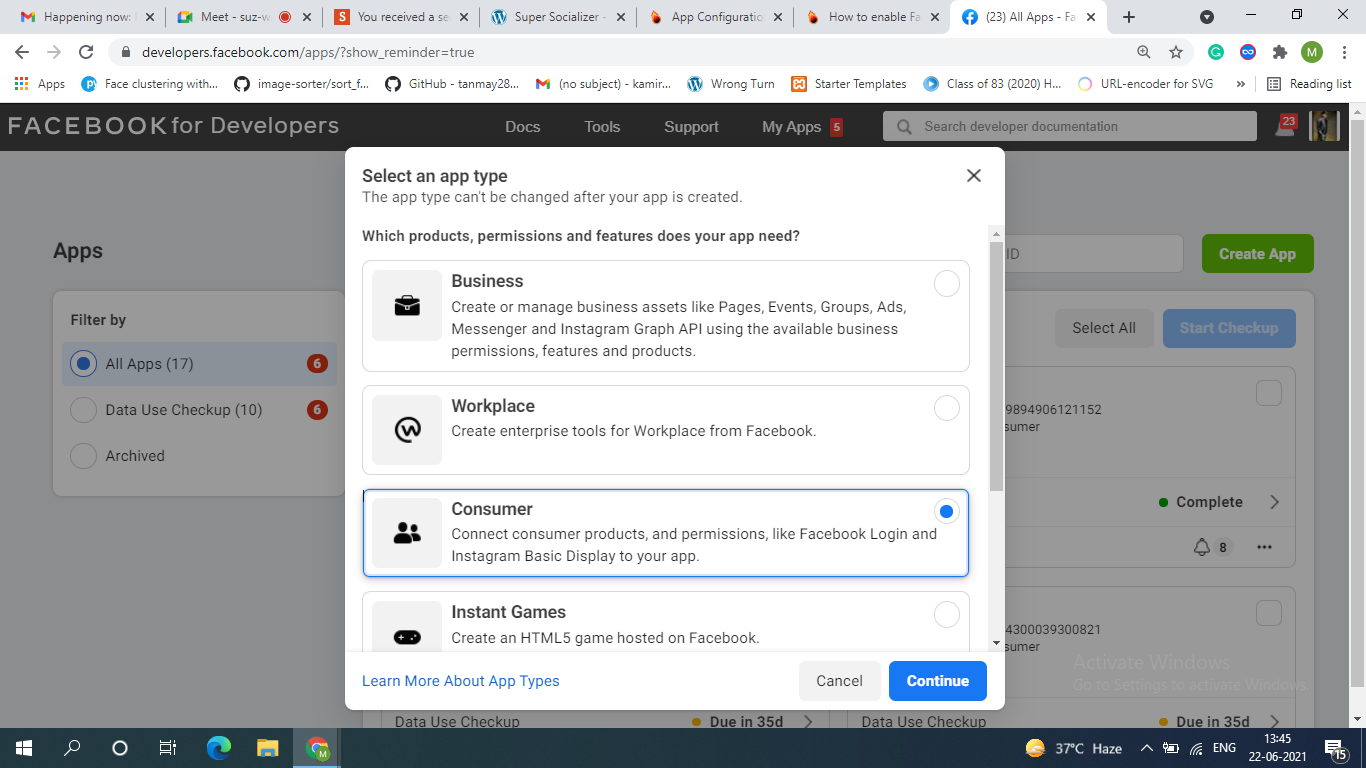Open Microsoft Edge from the taskbar
This screenshot has height=768, width=1366.
(219, 748)
